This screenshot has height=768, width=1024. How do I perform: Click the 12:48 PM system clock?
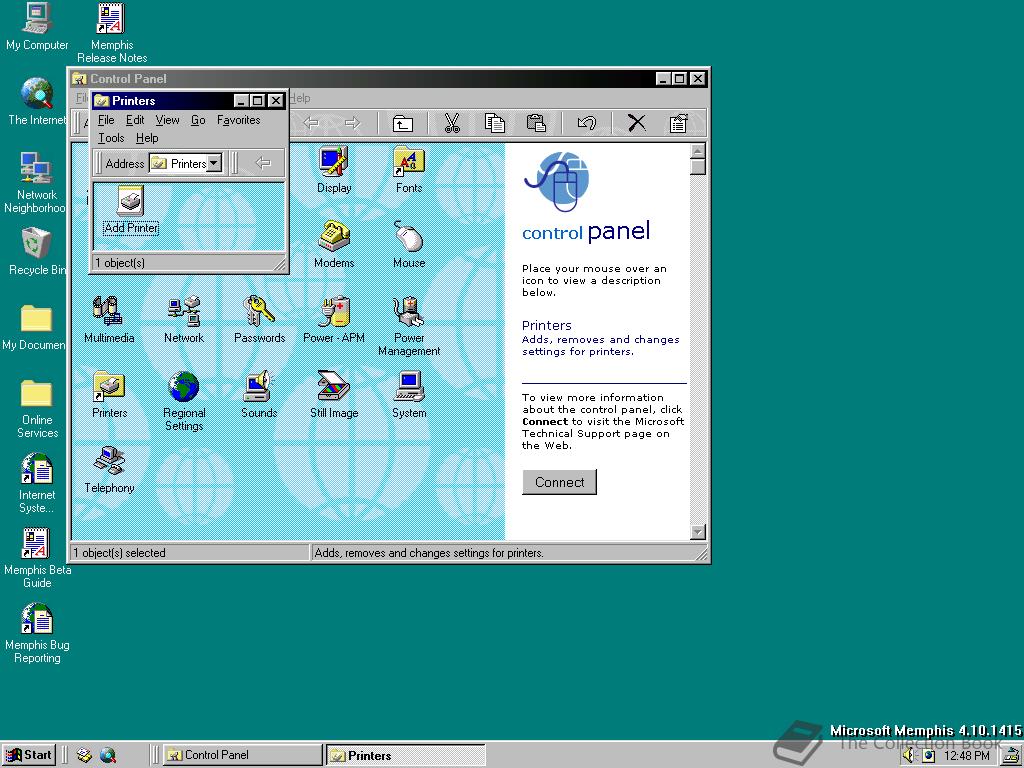pos(967,756)
